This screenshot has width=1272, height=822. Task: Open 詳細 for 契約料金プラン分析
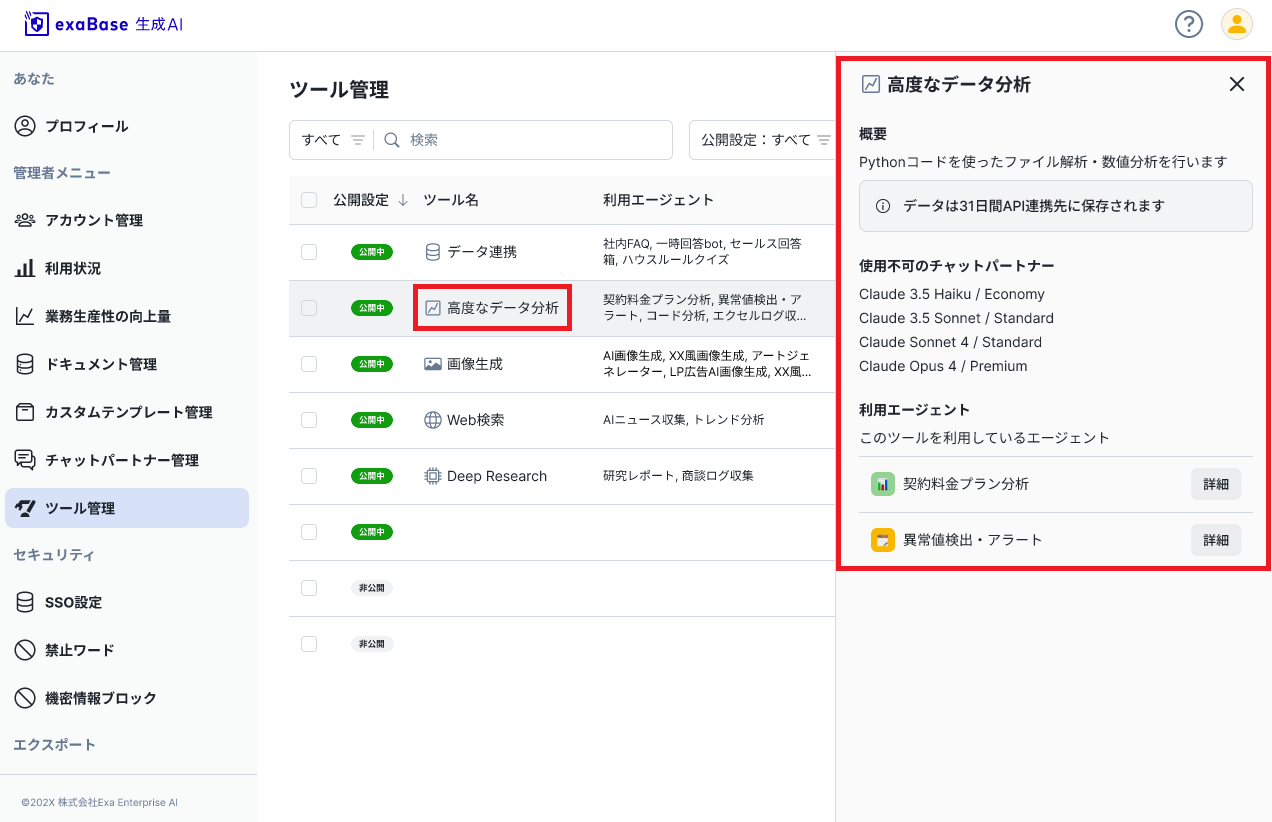1216,484
